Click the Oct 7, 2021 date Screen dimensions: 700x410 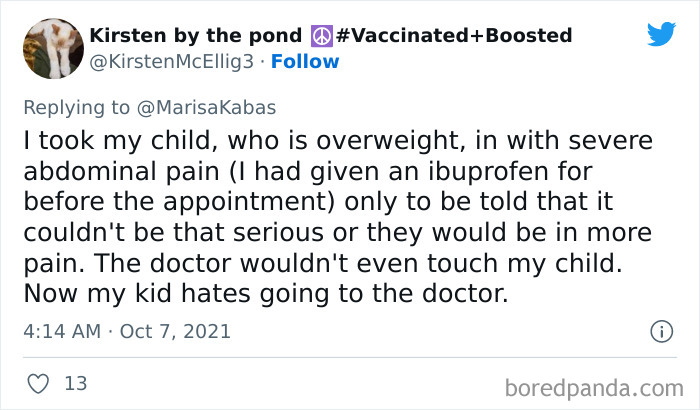click(x=176, y=330)
